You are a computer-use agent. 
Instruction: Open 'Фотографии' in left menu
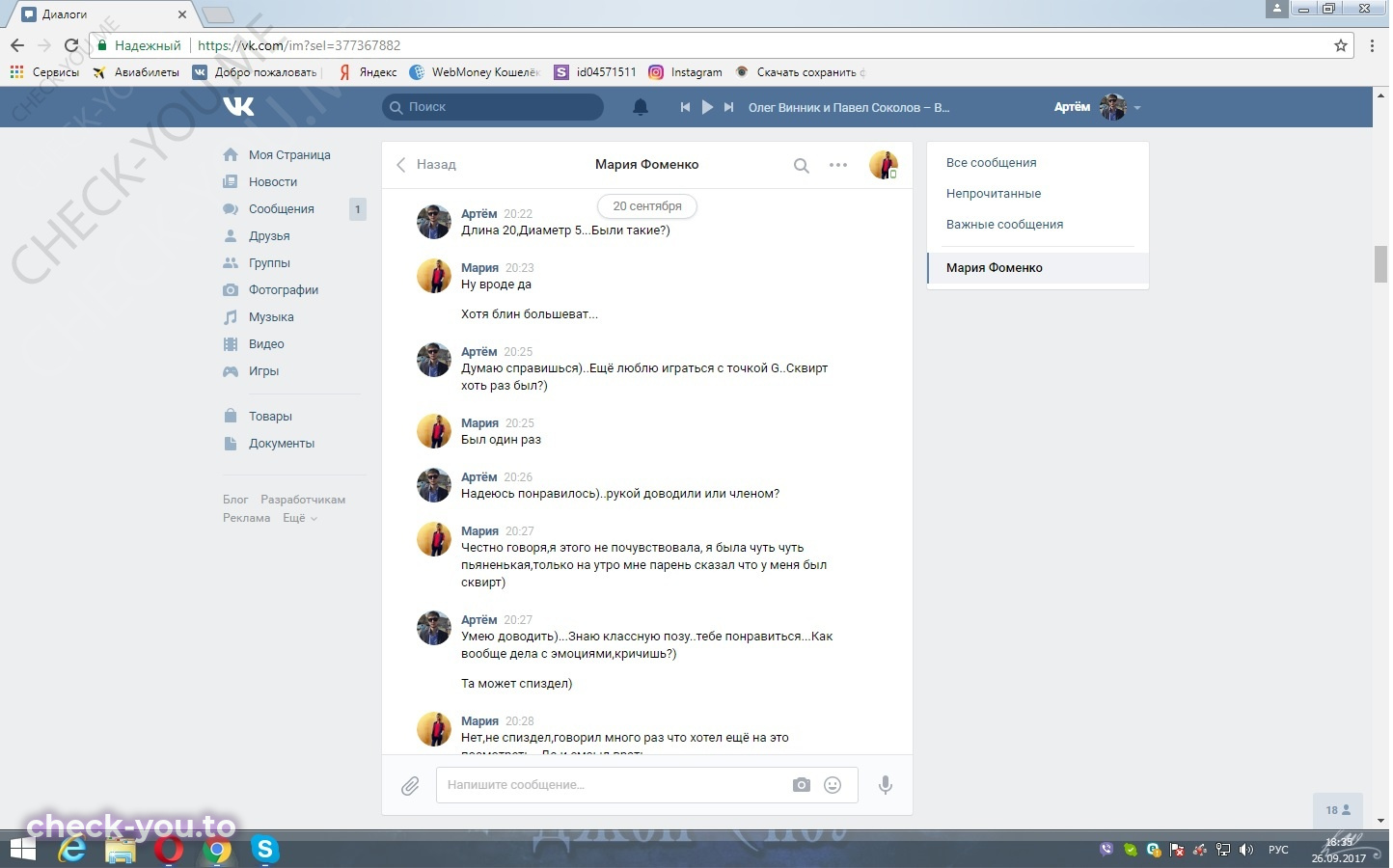[284, 289]
